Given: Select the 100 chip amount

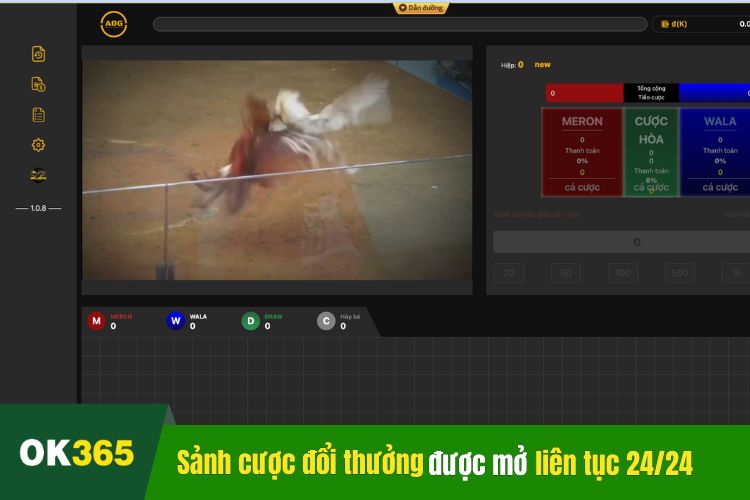Looking at the screenshot, I should [x=623, y=273].
